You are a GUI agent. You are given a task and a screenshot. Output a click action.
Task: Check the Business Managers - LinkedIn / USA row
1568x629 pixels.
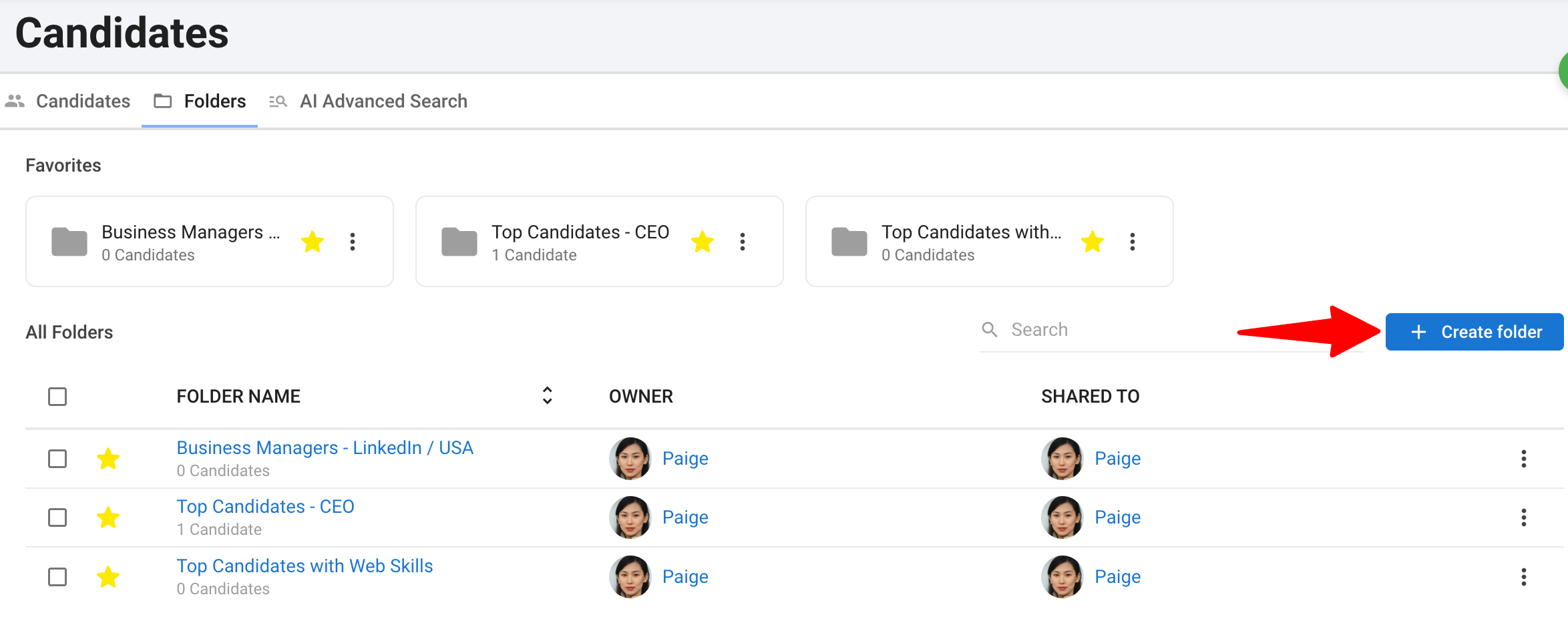click(x=57, y=459)
